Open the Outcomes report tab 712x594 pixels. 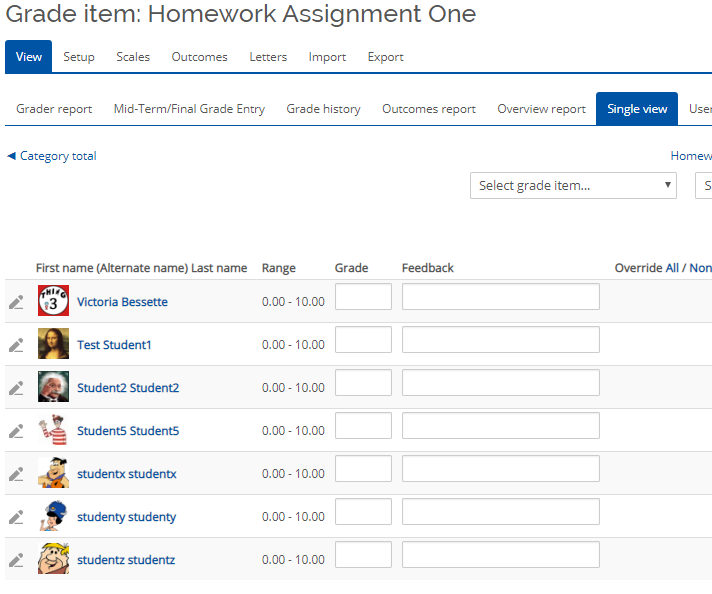pos(429,109)
